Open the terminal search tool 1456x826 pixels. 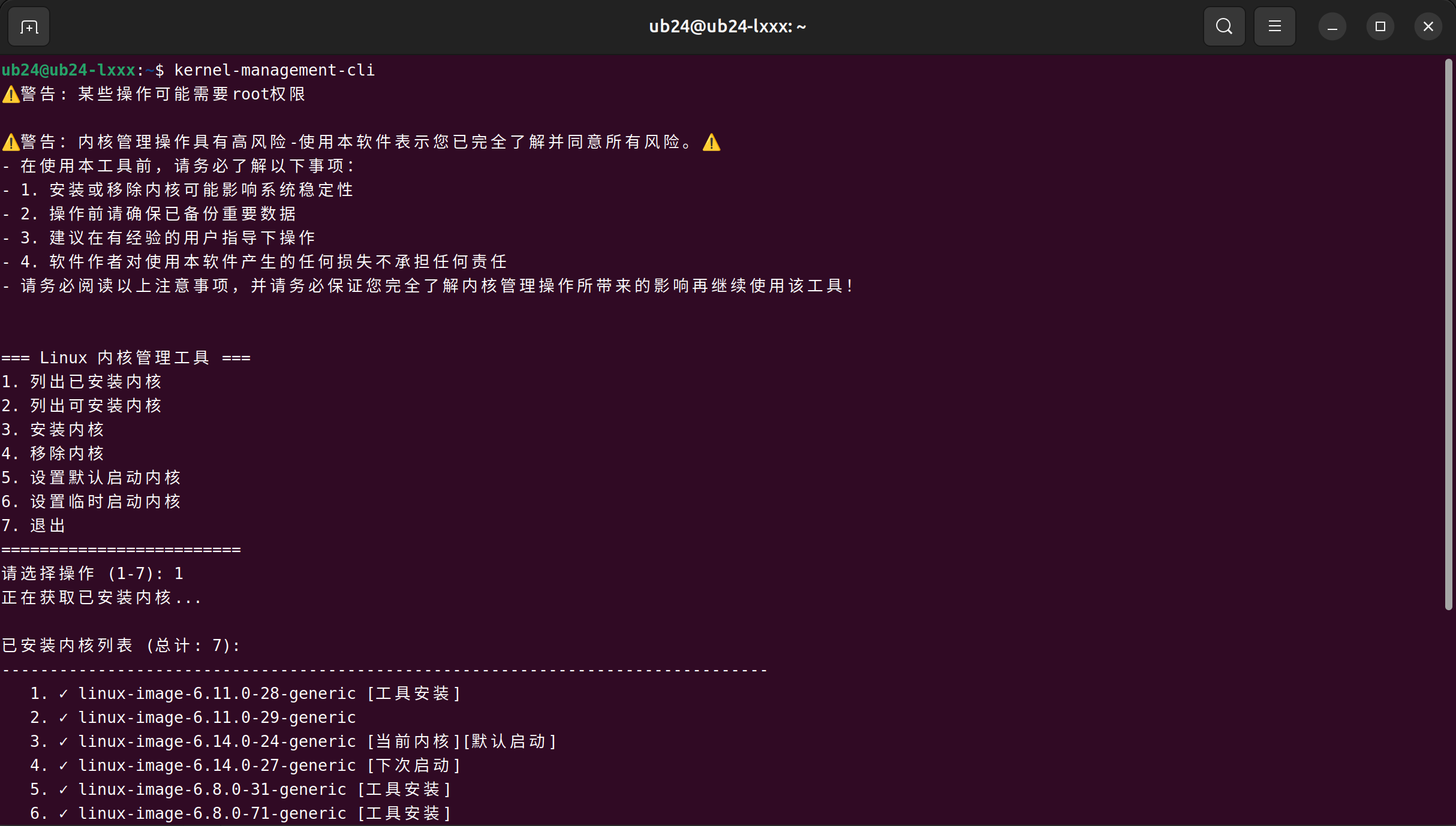(x=1224, y=26)
